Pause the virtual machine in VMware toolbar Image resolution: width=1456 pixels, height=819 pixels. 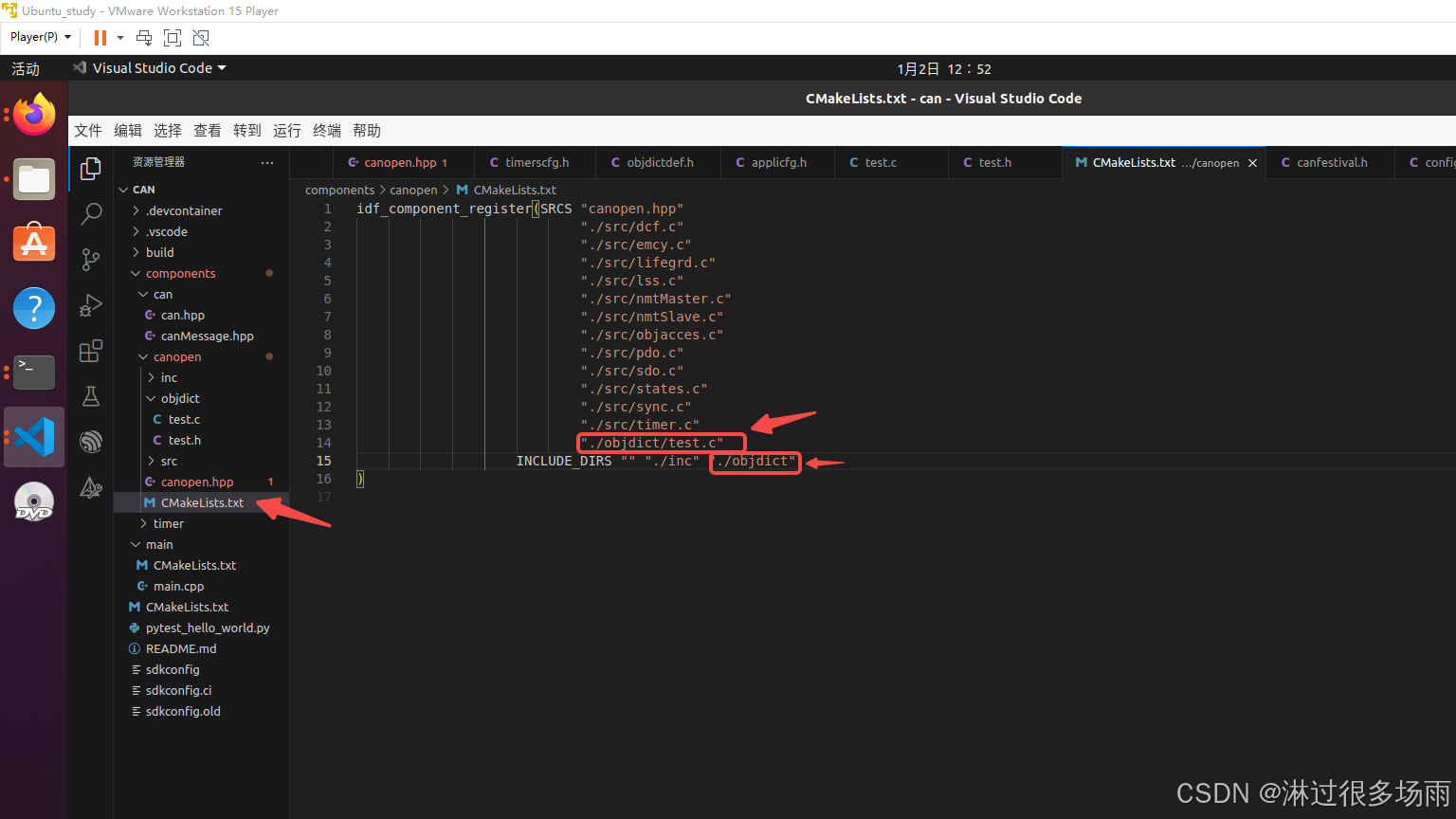(100, 38)
